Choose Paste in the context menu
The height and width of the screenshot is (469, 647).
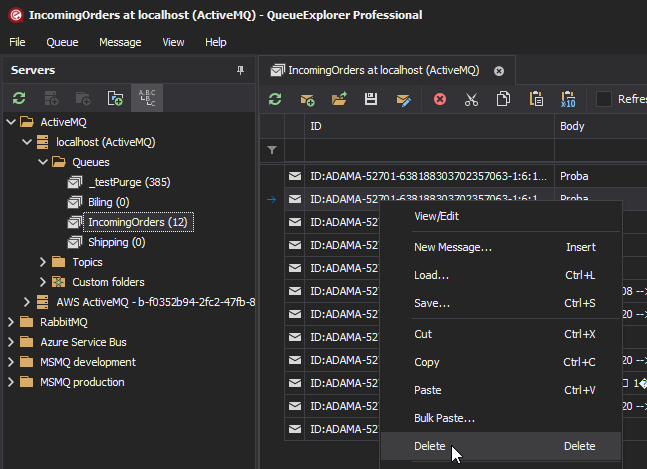coord(501,390)
